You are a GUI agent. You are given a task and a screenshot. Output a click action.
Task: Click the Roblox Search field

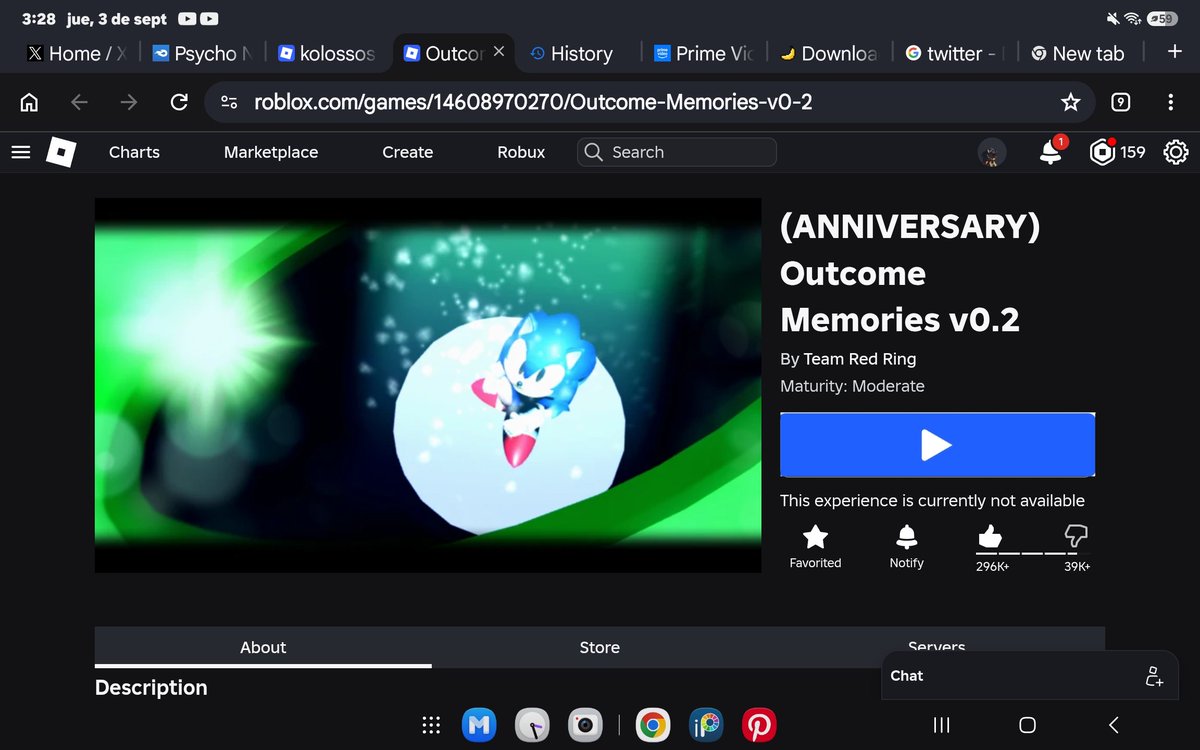(x=677, y=152)
